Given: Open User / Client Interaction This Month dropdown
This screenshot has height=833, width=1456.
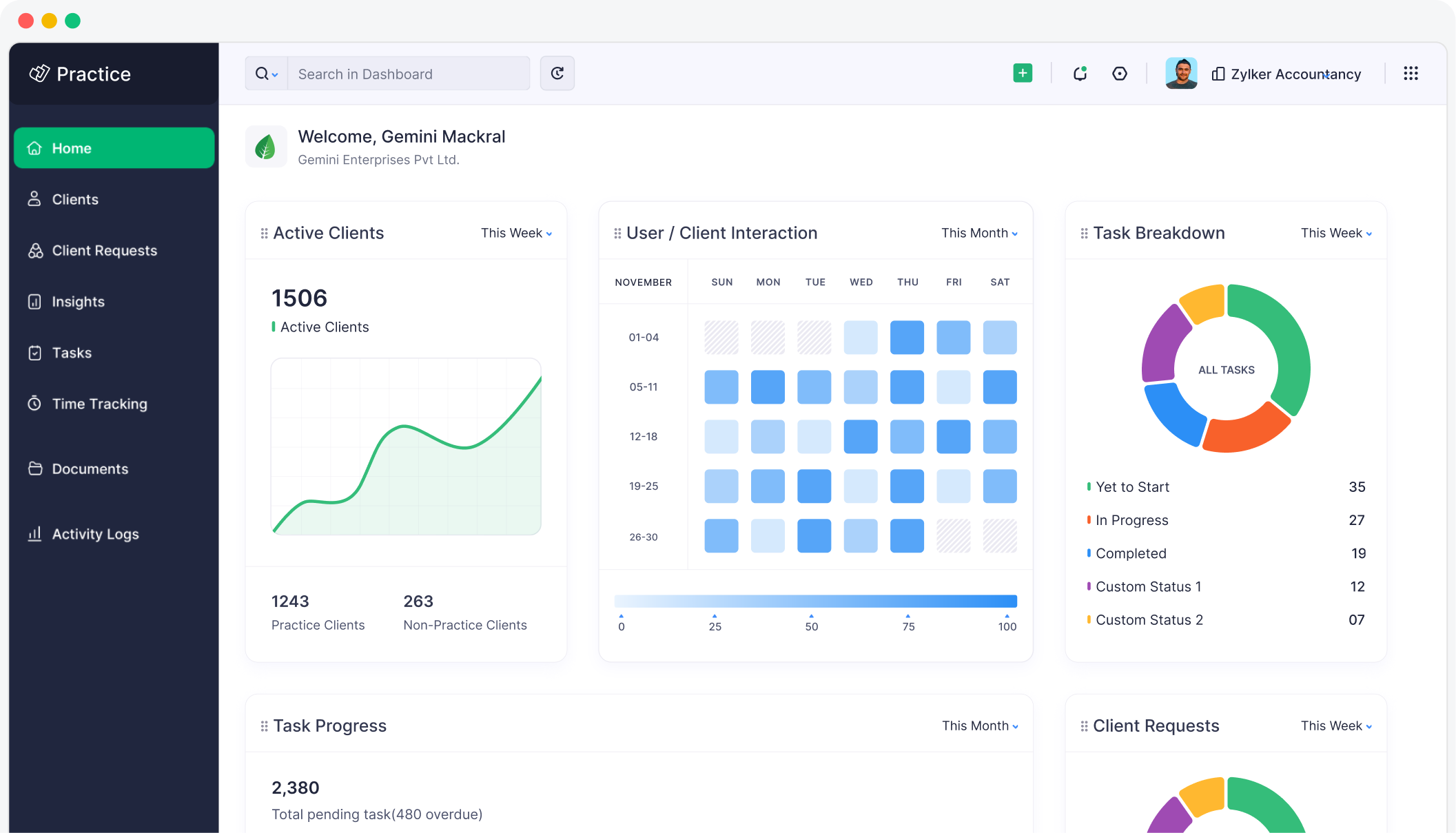Looking at the screenshot, I should point(980,233).
